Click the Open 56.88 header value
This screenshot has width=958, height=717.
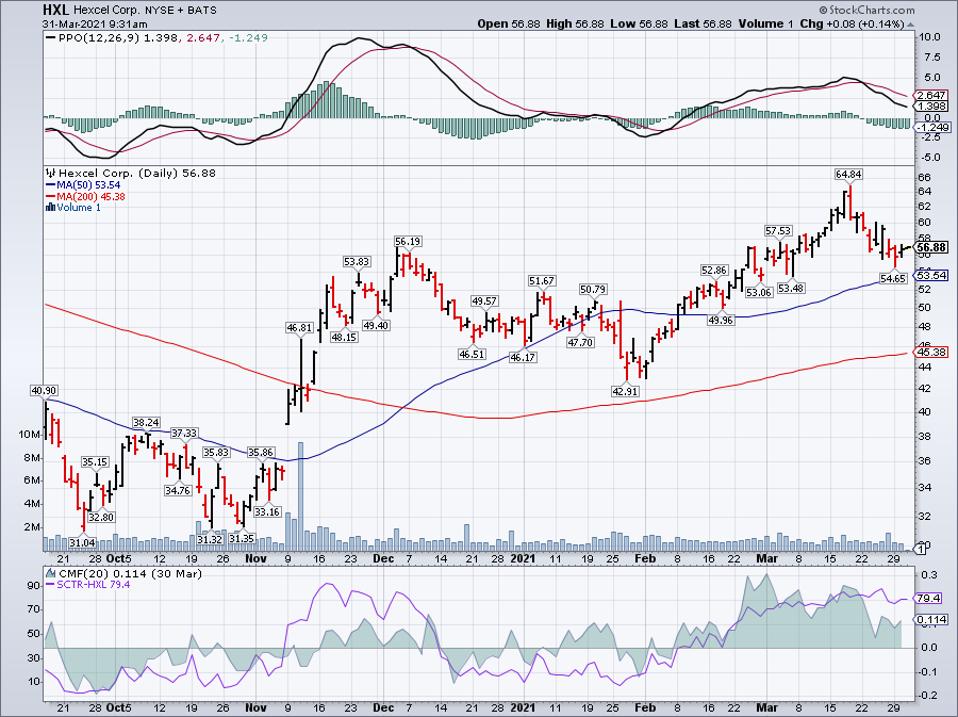(510, 24)
